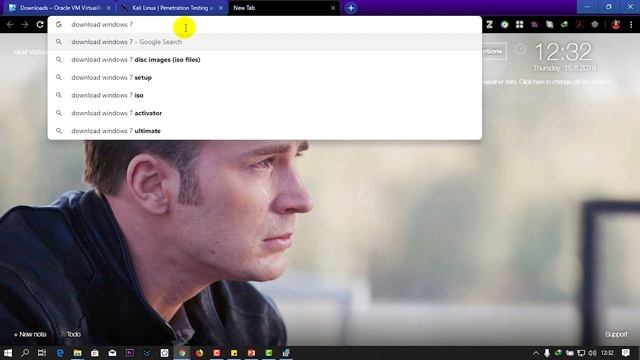Image resolution: width=640 pixels, height=360 pixels.
Task: Launch Microsoft Edge from taskbar
Action: point(60,353)
